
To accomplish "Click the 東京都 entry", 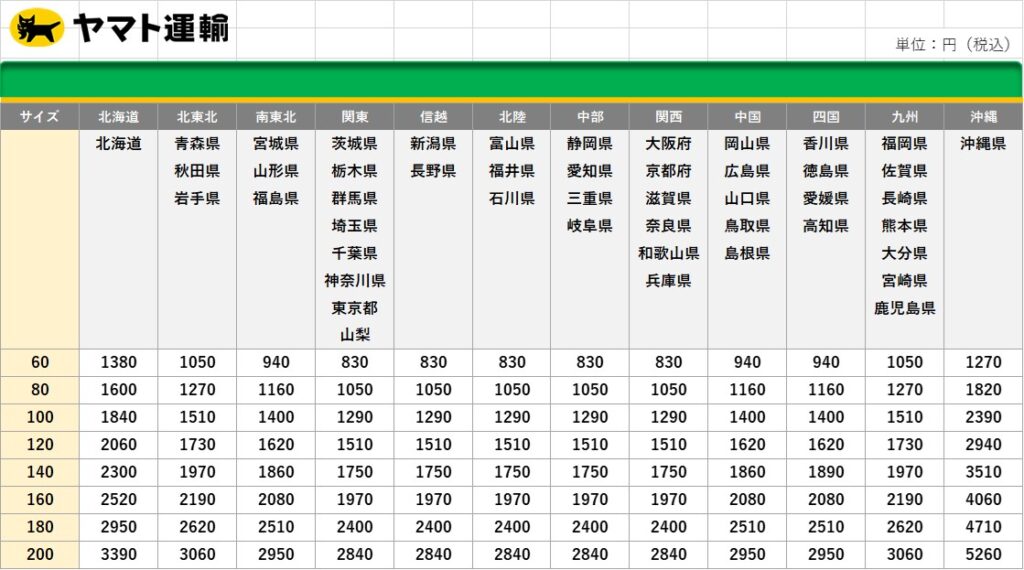I will pos(355,308).
